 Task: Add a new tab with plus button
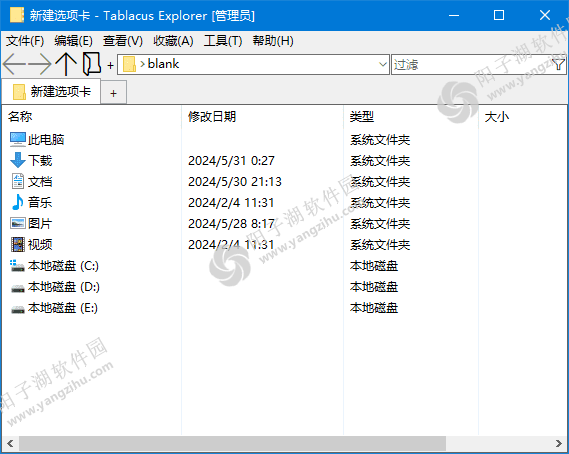tap(114, 93)
